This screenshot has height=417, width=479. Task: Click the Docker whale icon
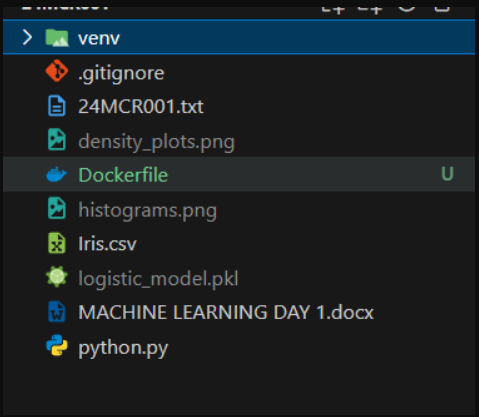[57, 174]
